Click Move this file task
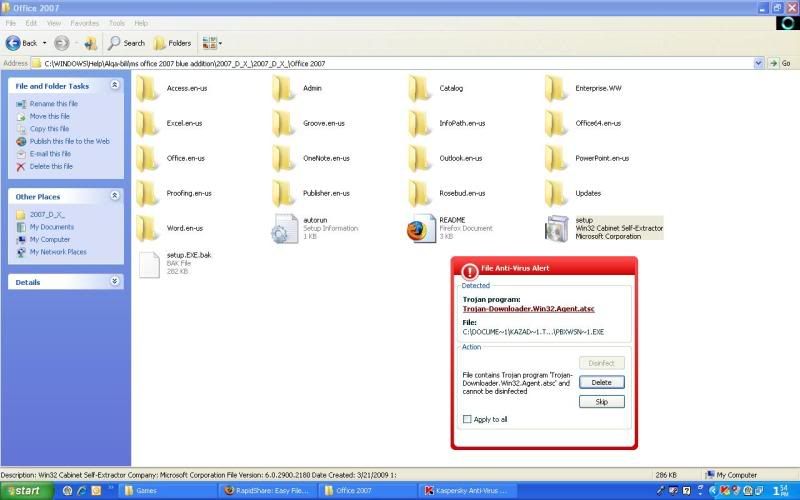 [49, 116]
